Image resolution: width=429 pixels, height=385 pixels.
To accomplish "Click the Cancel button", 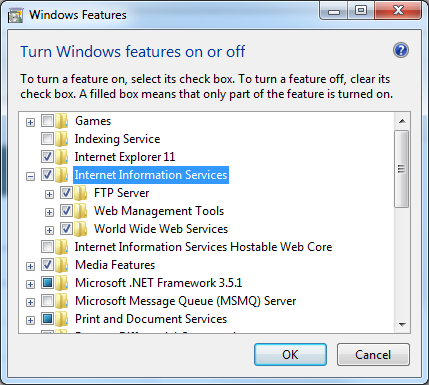I will coord(373,355).
